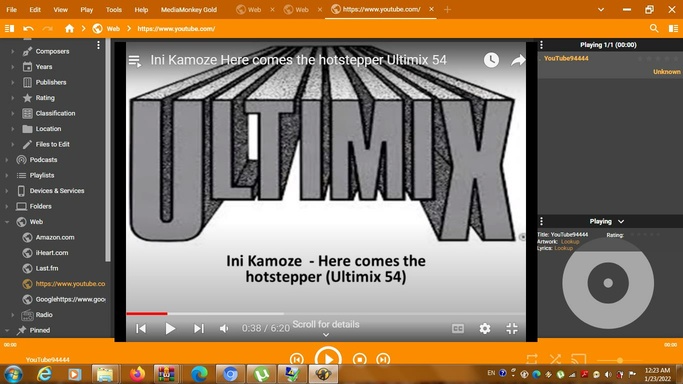Select Amazon.com in the Web tree
This screenshot has height=384, width=683.
[x=55, y=237]
